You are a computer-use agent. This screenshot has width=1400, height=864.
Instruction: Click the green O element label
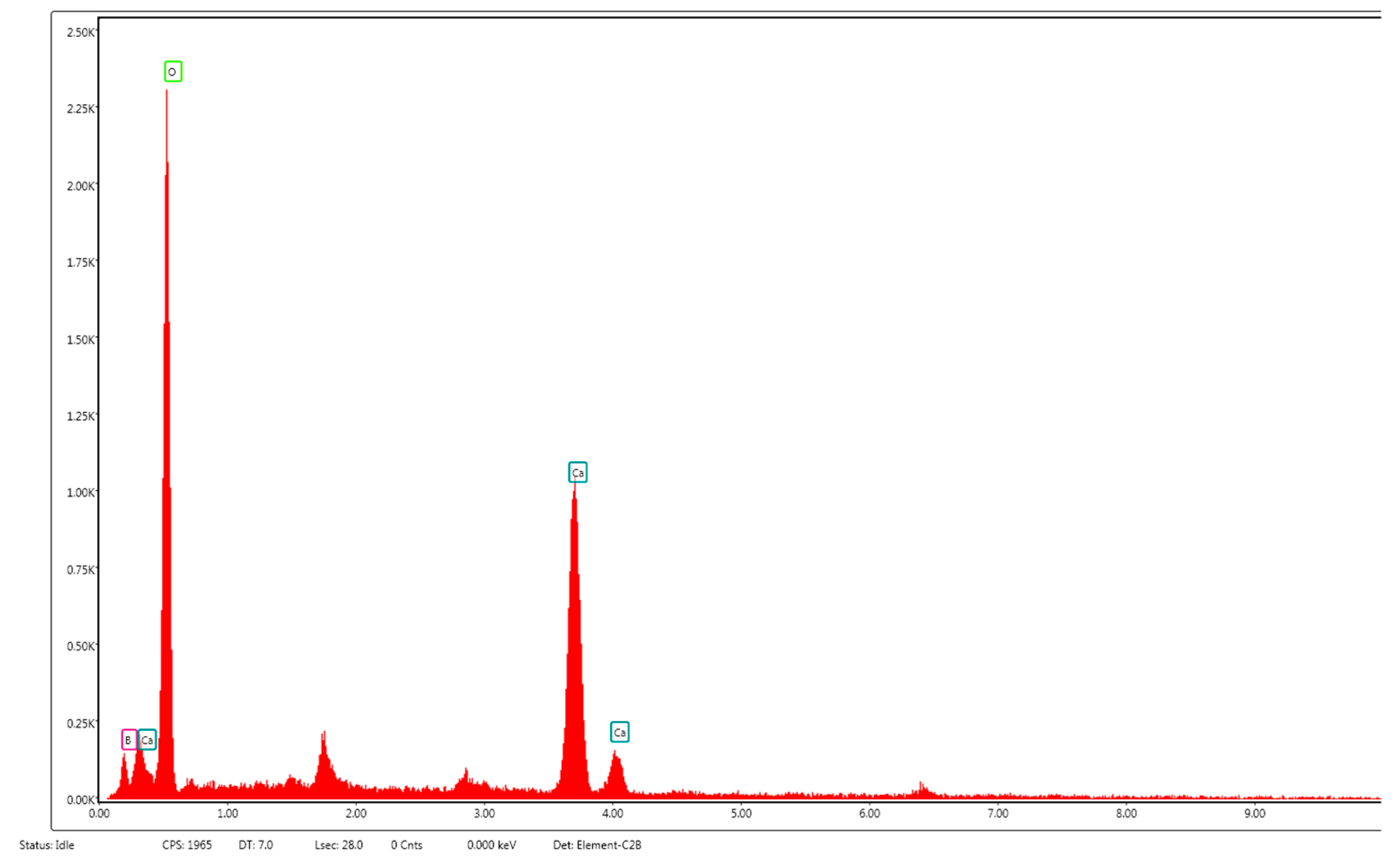pyautogui.click(x=173, y=71)
